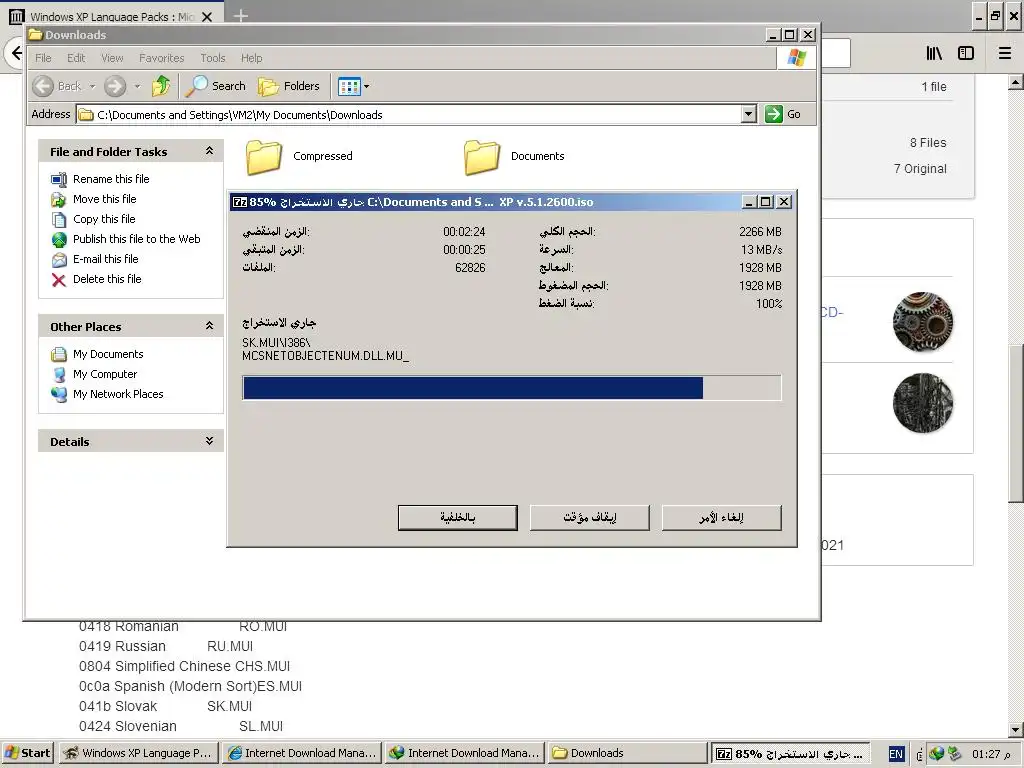This screenshot has width=1024, height=768.
Task: Open My Network Places link
Action: (118, 394)
